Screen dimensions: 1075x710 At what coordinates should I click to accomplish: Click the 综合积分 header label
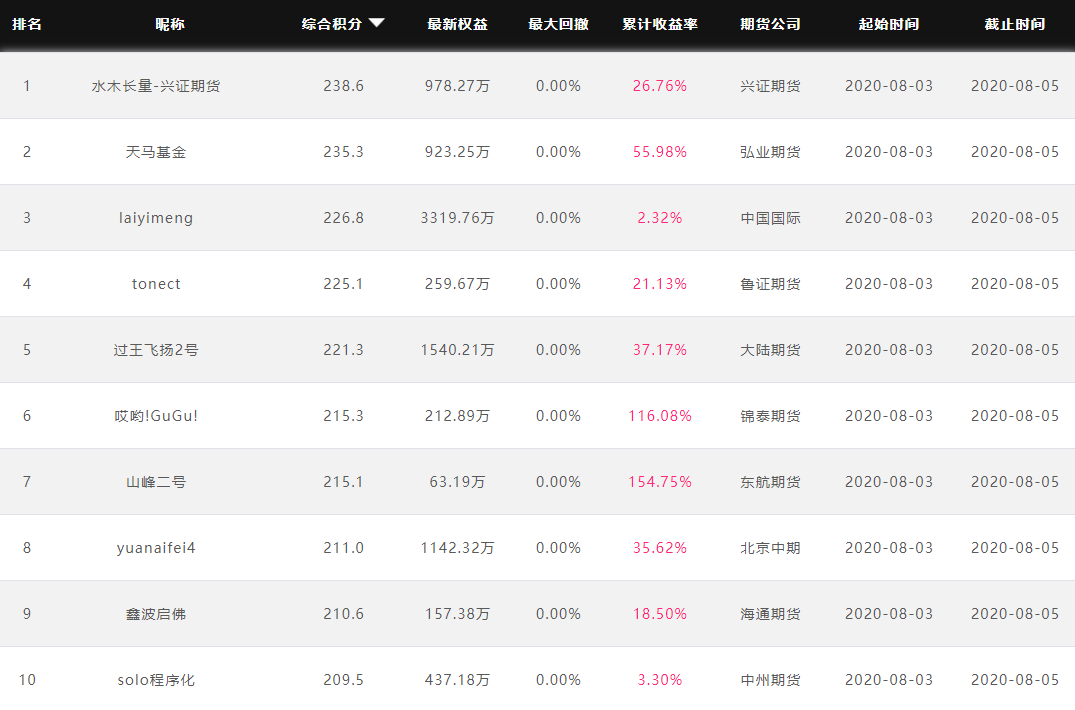332,24
